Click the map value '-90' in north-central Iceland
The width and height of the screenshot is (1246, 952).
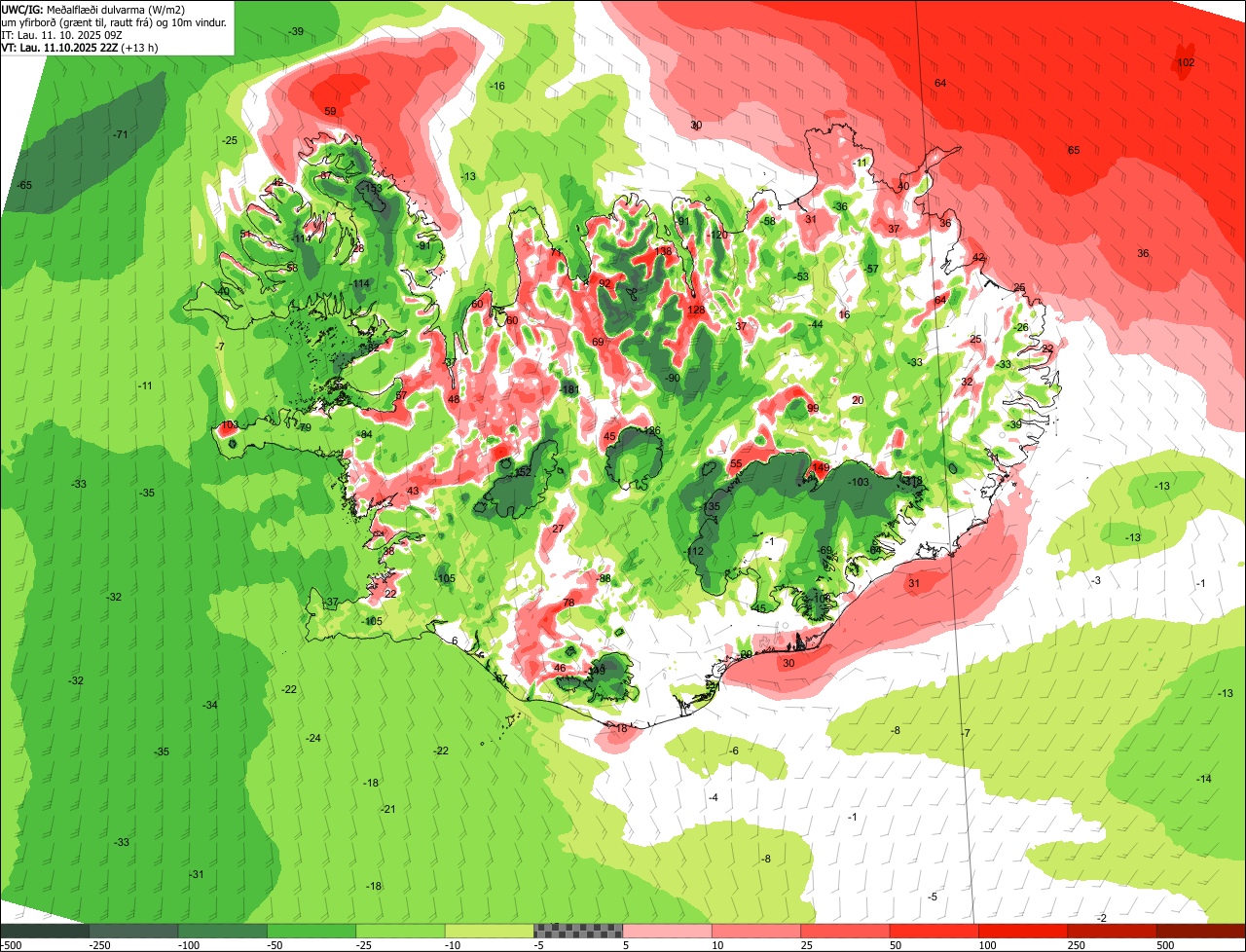672,378
